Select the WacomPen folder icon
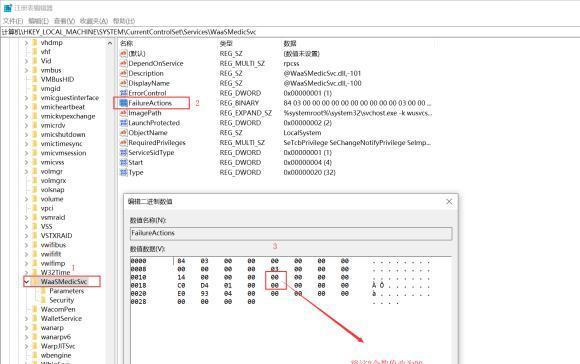Viewport: 580px width, 364px height. click(x=35, y=309)
